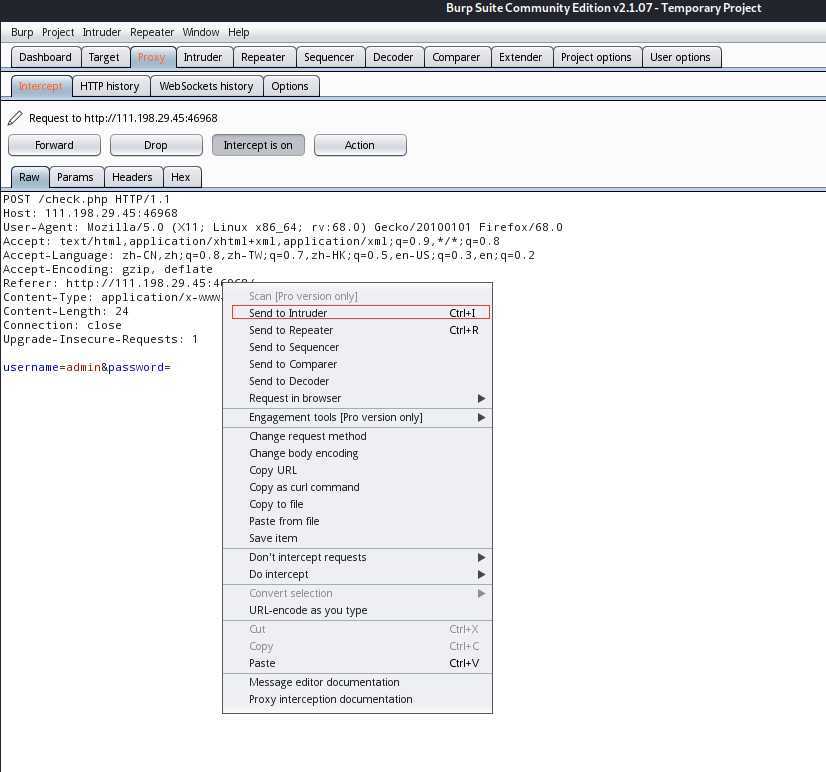This screenshot has height=772, width=826.
Task: Select the Raw request view tab
Action: coord(30,177)
